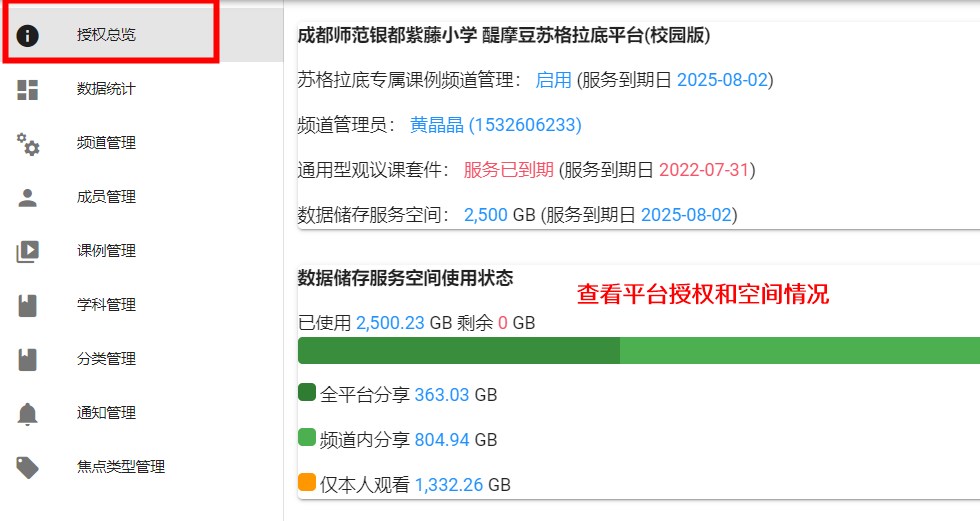Open the 授权总览 menu item

pos(106,35)
